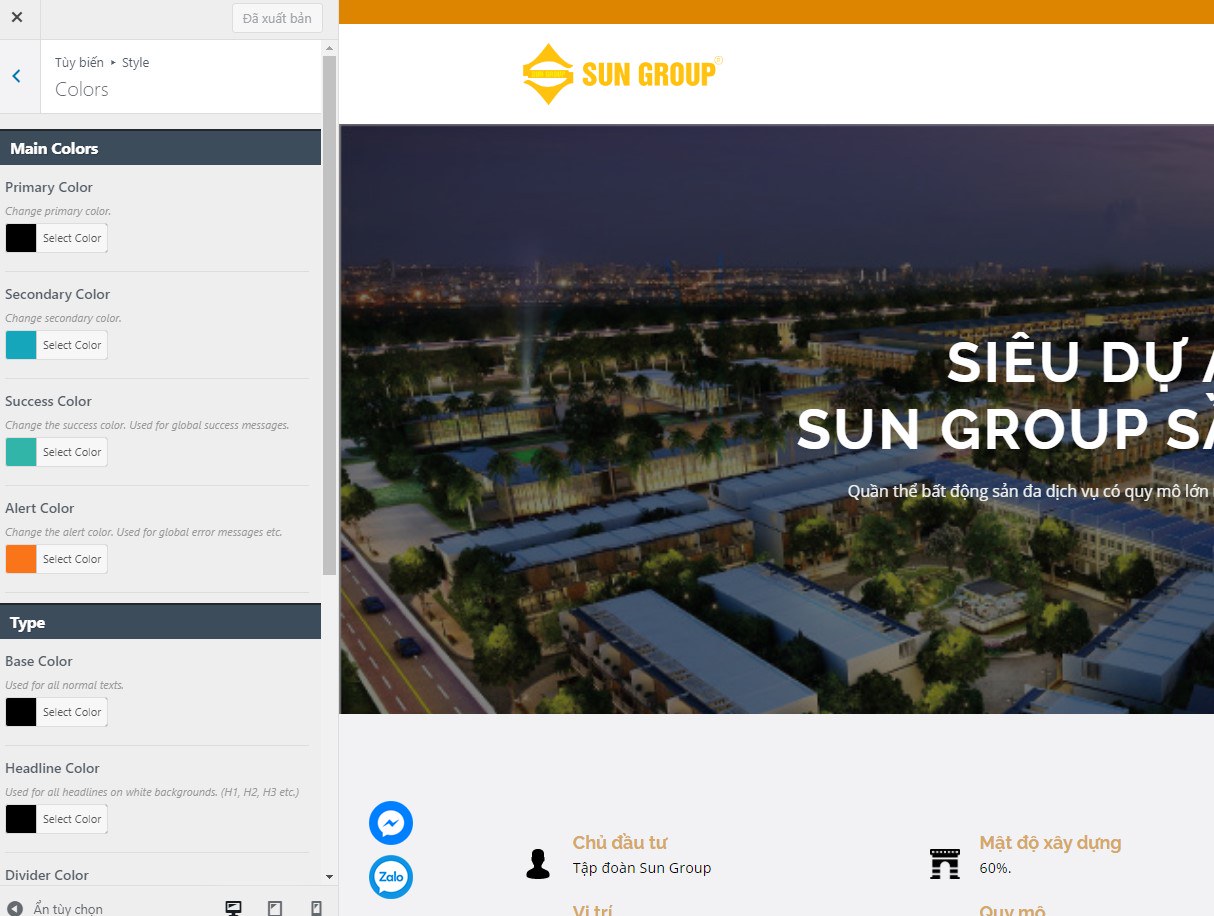Click Select Color for Base Color
This screenshot has height=916, width=1214.
pyautogui.click(x=72, y=712)
